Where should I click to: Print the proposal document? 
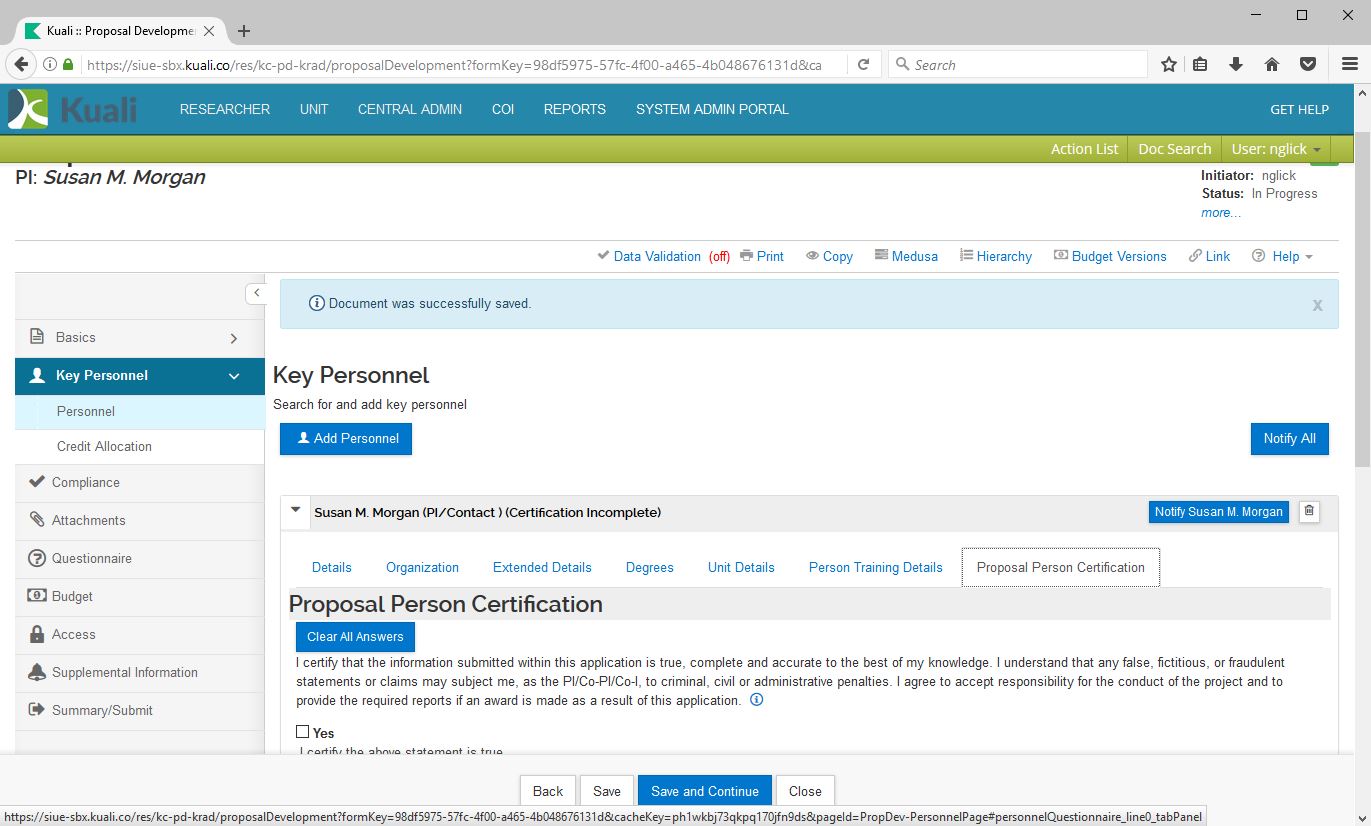pos(761,256)
